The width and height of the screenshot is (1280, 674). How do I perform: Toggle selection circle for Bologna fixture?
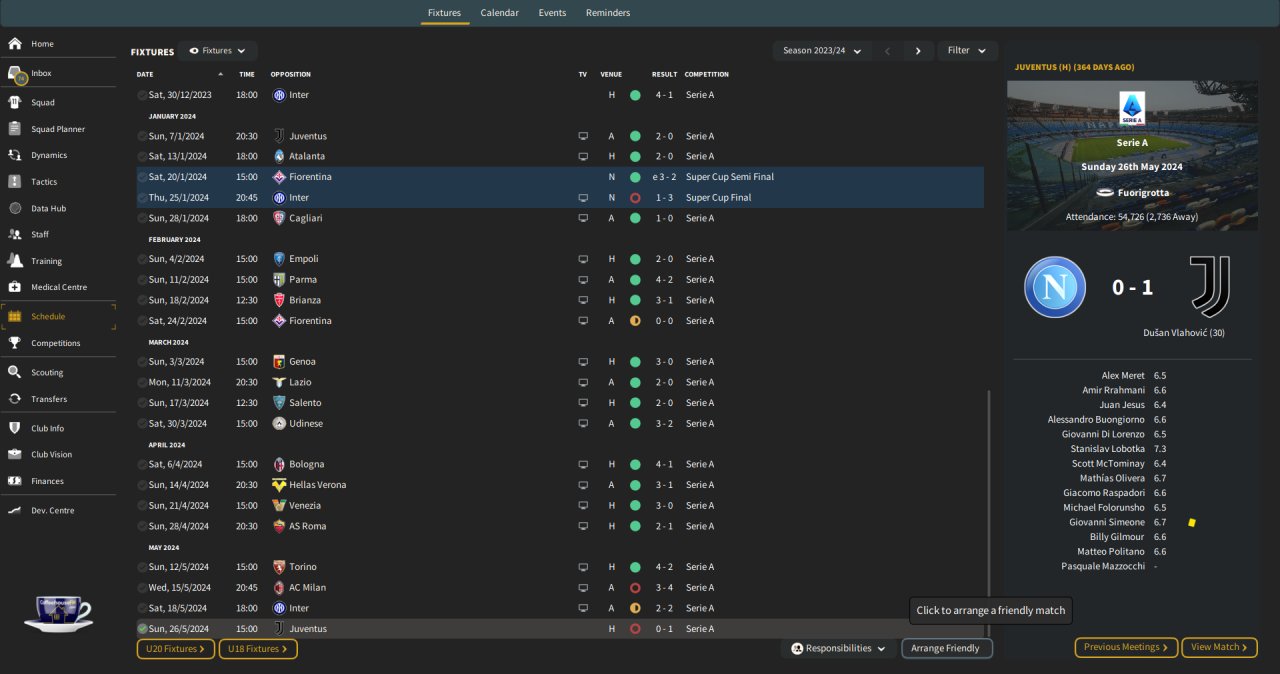point(142,464)
